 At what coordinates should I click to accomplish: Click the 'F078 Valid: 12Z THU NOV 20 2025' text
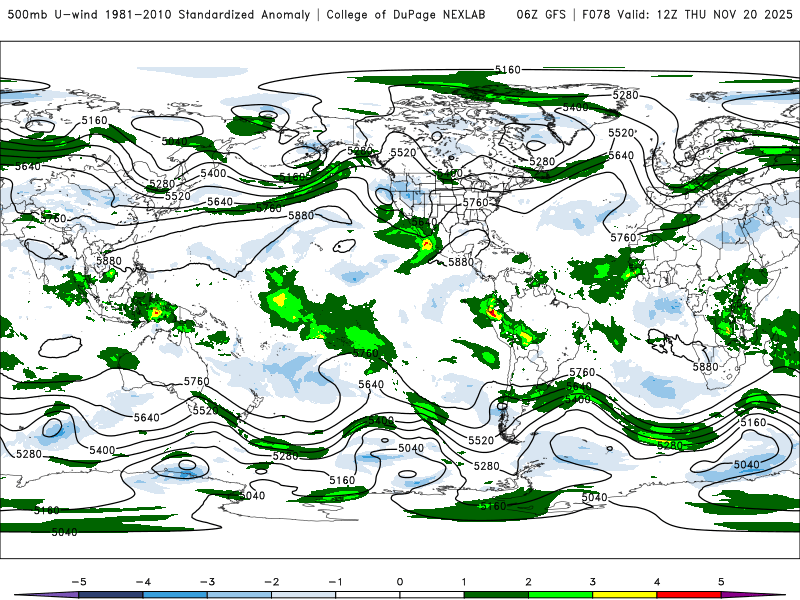coord(687,14)
